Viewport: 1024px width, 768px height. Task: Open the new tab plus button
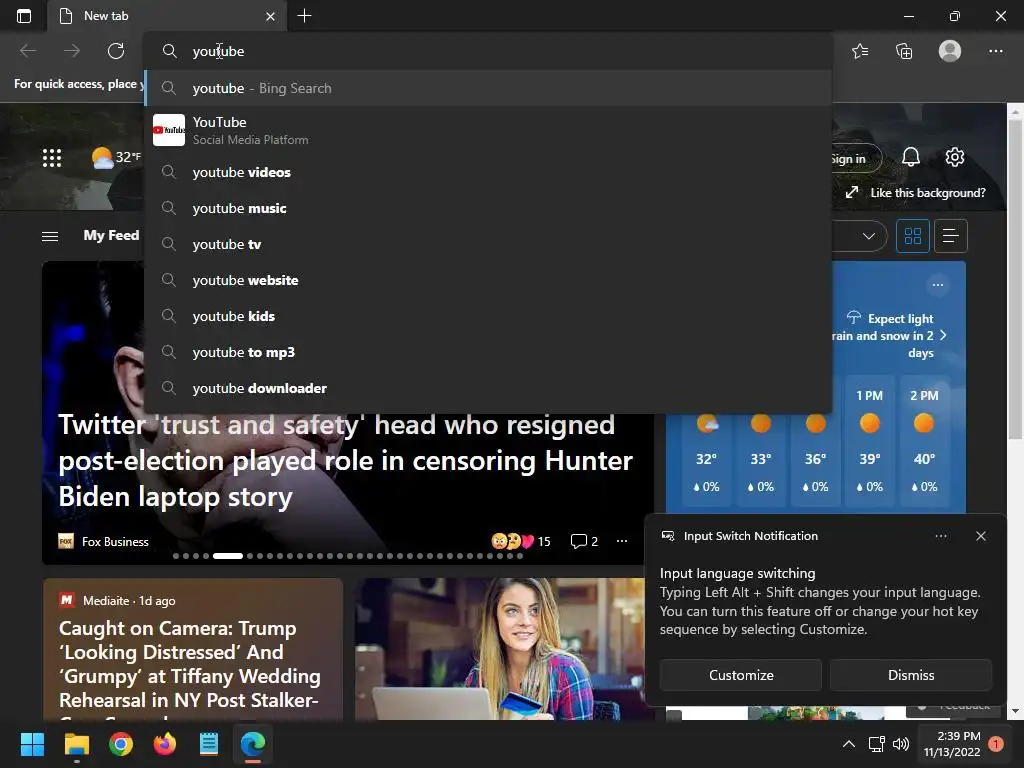[x=304, y=16]
